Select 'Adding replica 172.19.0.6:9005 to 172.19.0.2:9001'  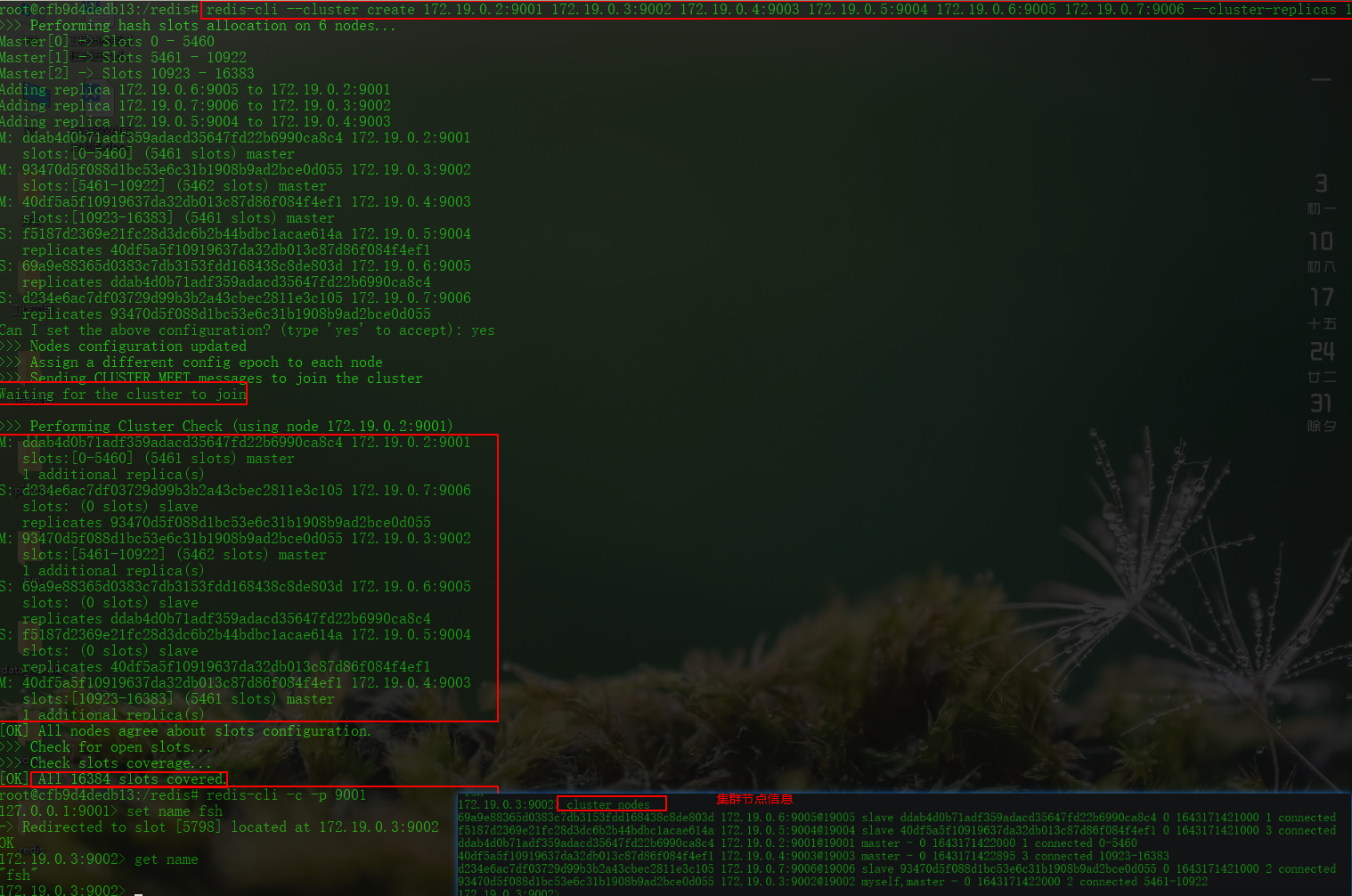point(195,90)
